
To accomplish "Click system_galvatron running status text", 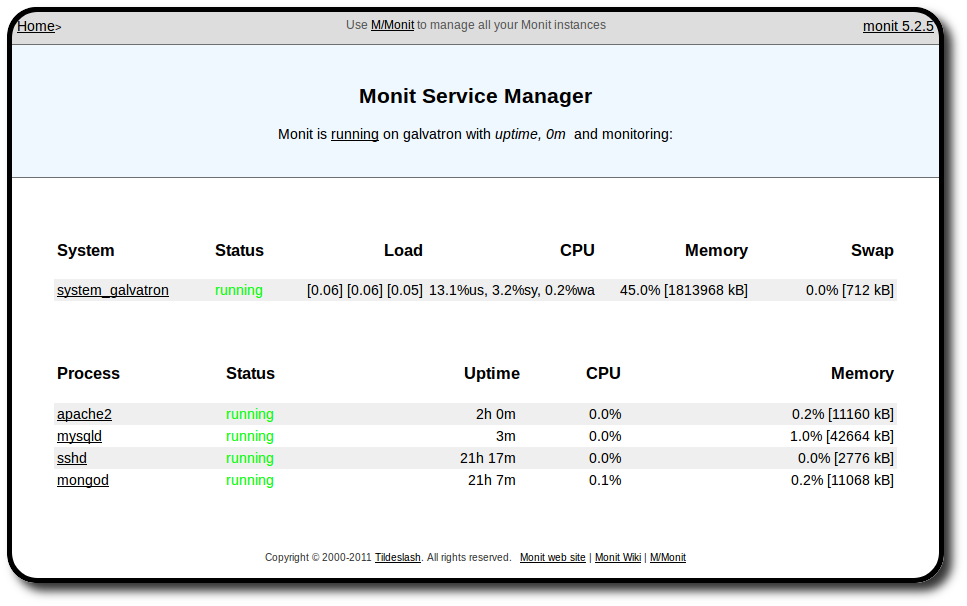I will [239, 290].
